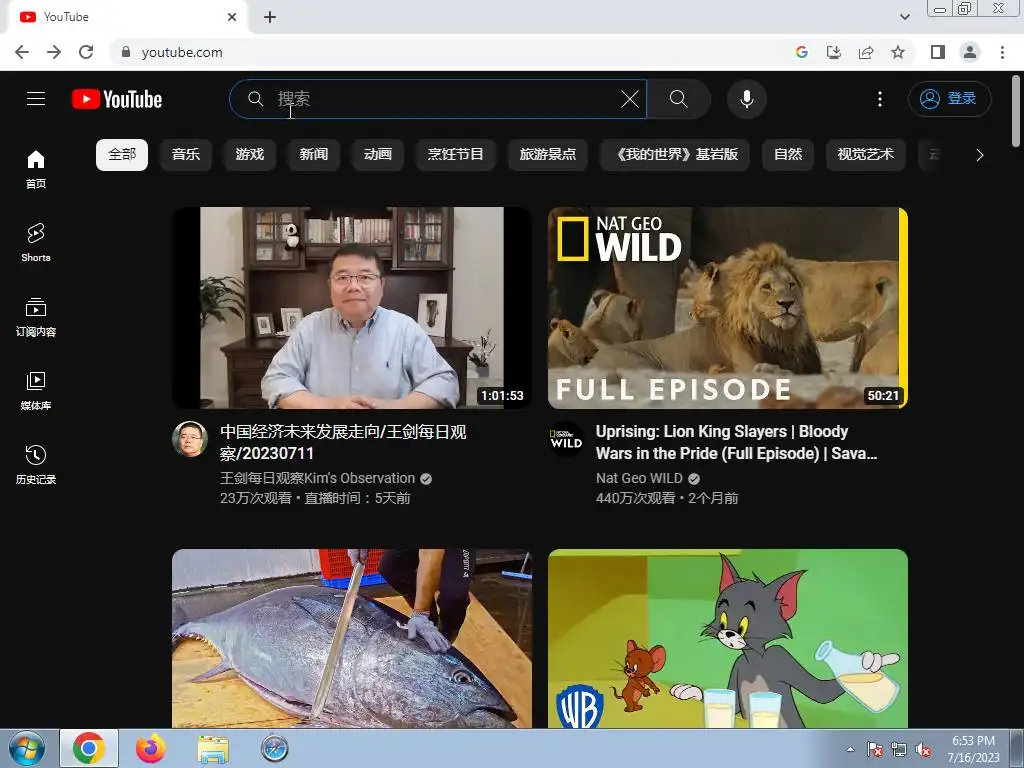The width and height of the screenshot is (1024, 768).
Task: Toggle Chrome side panel
Action: click(x=938, y=52)
